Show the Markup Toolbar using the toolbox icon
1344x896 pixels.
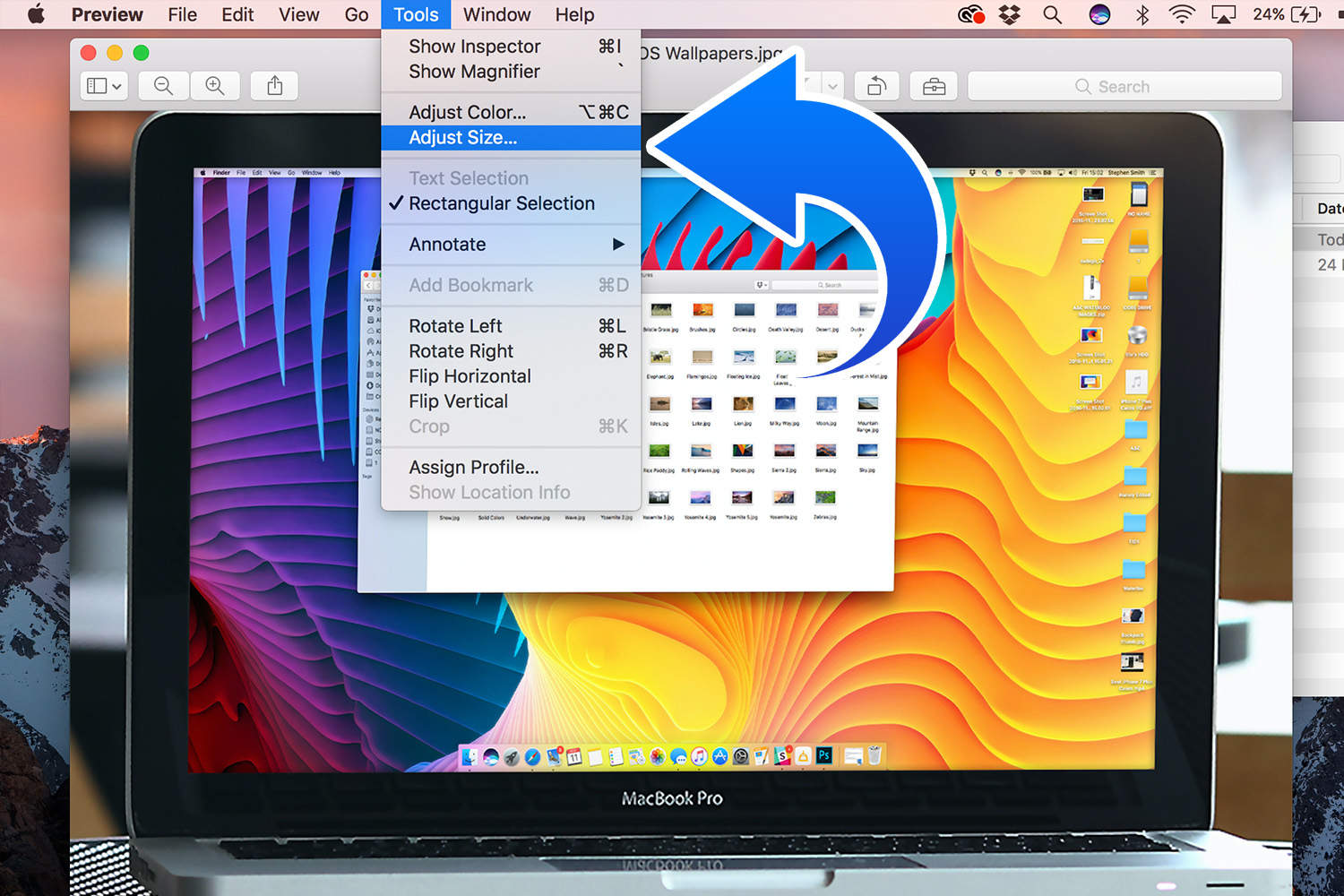(933, 85)
